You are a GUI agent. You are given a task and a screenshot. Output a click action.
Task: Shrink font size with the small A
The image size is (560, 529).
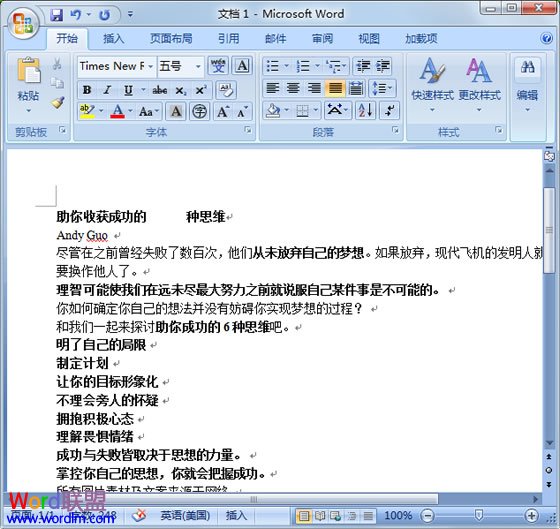pyautogui.click(x=242, y=112)
